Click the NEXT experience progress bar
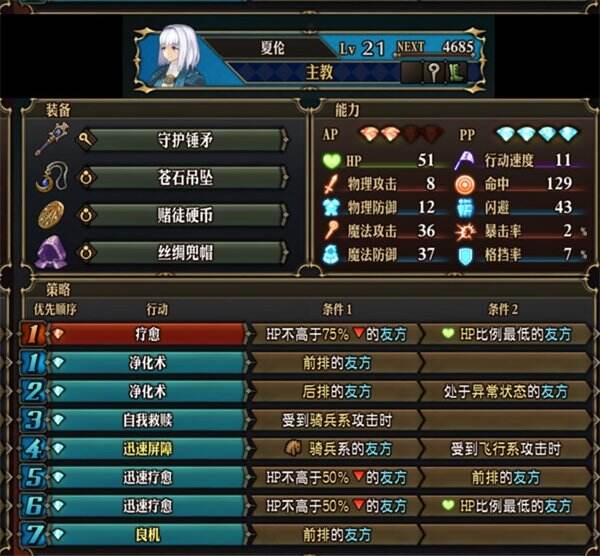600x556 pixels. coord(434,56)
